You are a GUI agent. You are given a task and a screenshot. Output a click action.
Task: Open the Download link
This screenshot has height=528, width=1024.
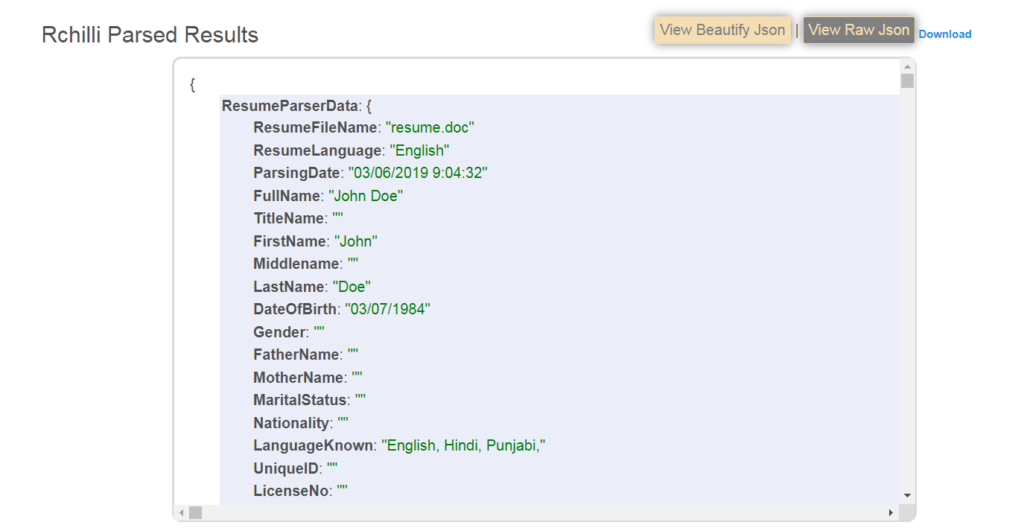[x=944, y=34]
